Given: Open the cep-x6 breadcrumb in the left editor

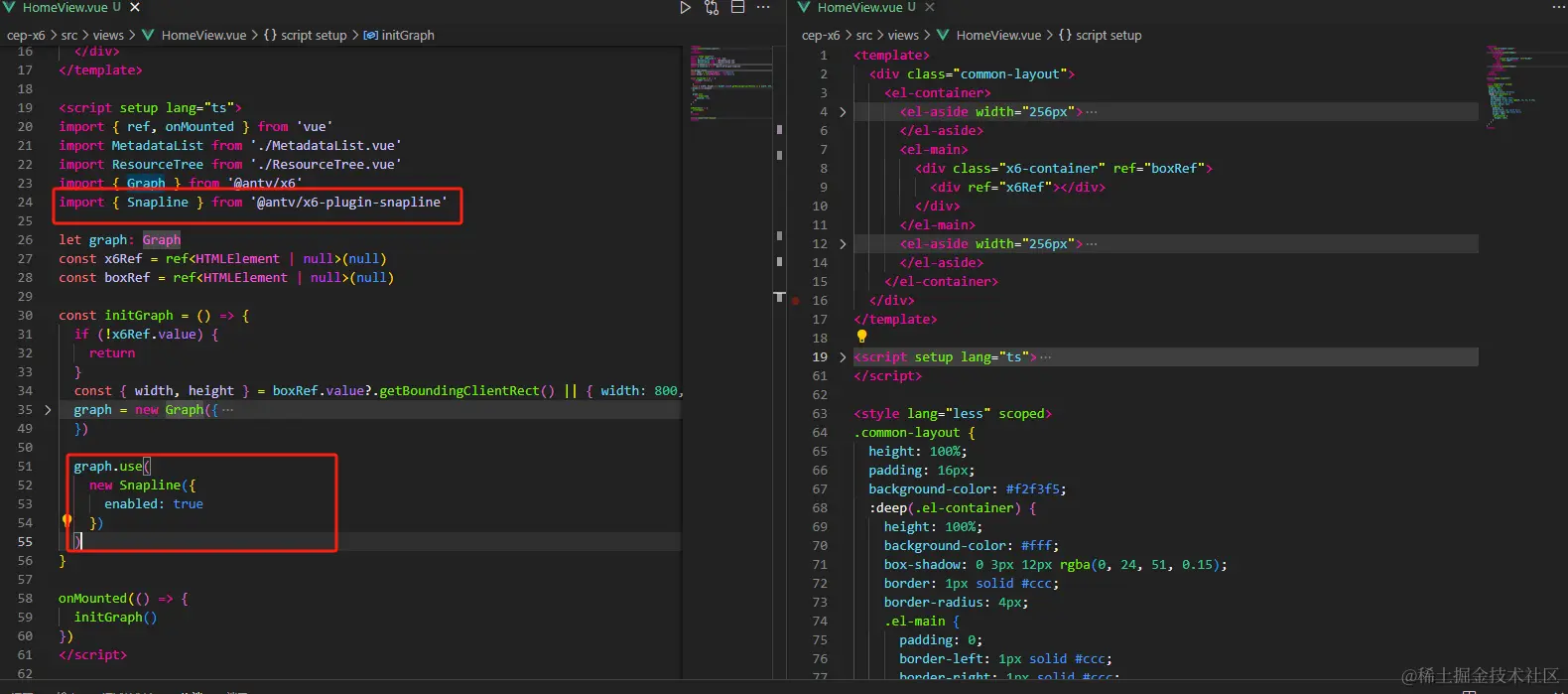Looking at the screenshot, I should (26, 35).
